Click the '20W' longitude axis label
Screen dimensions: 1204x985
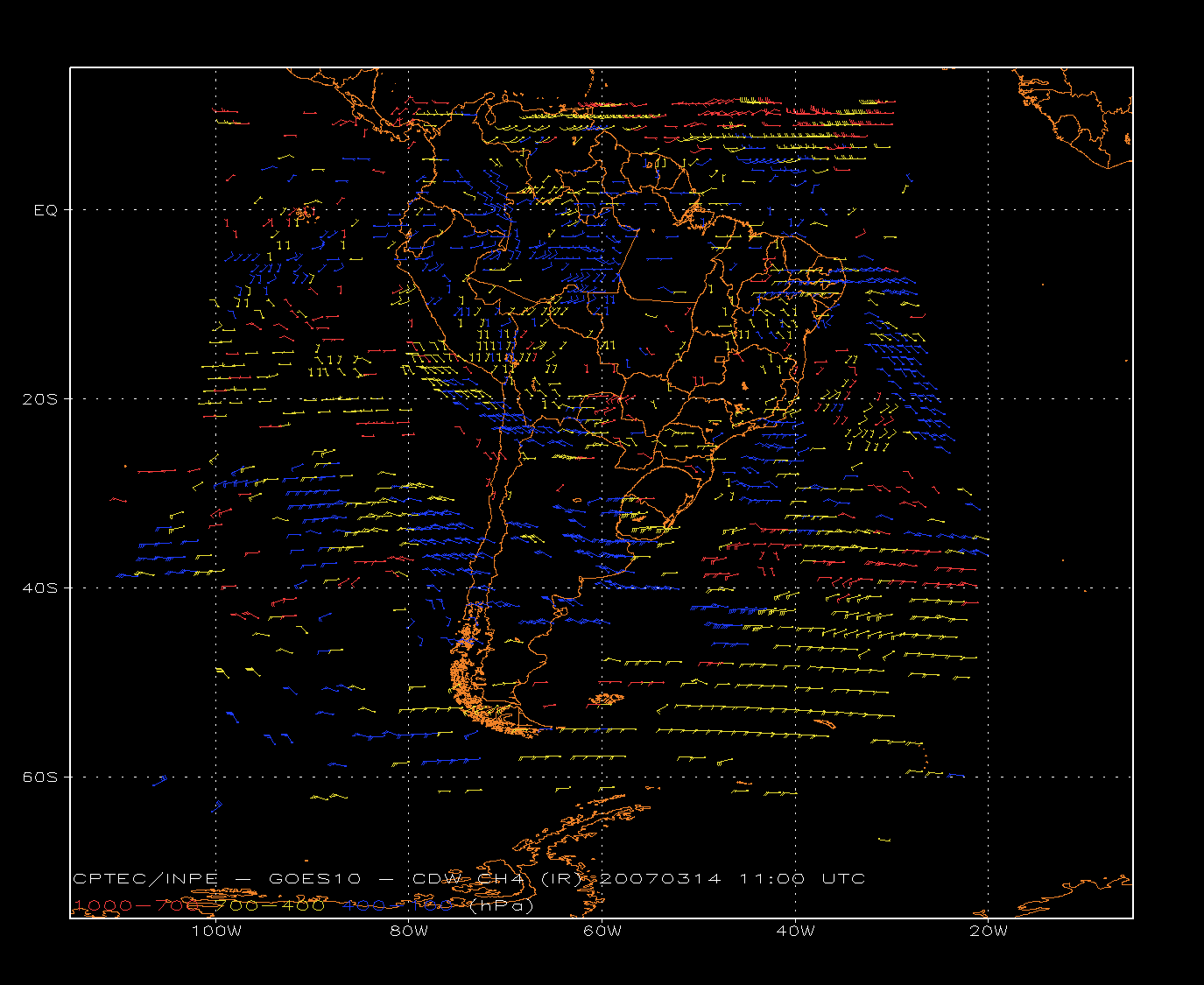[989, 932]
